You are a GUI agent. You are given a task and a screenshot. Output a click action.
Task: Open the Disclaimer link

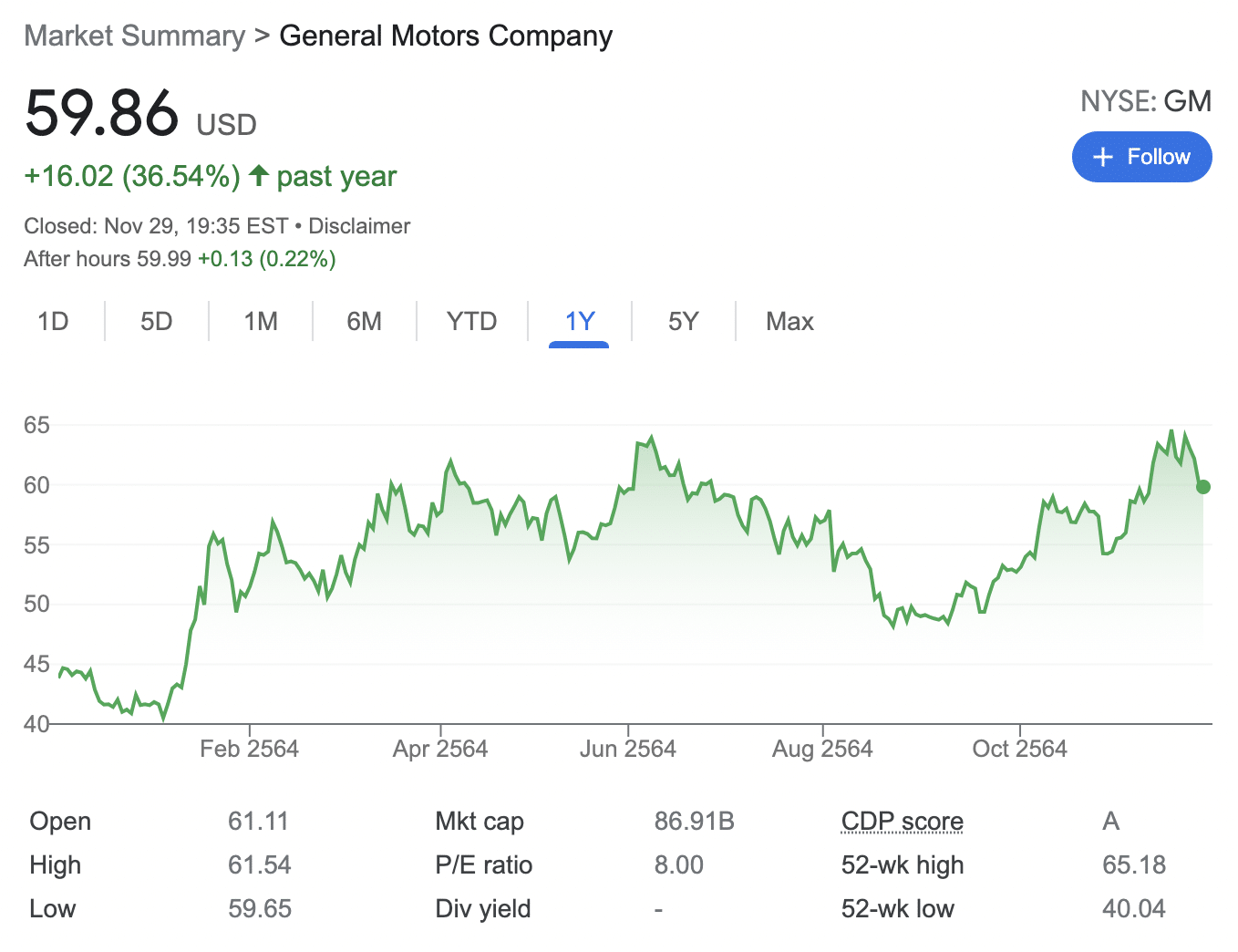coord(359,226)
